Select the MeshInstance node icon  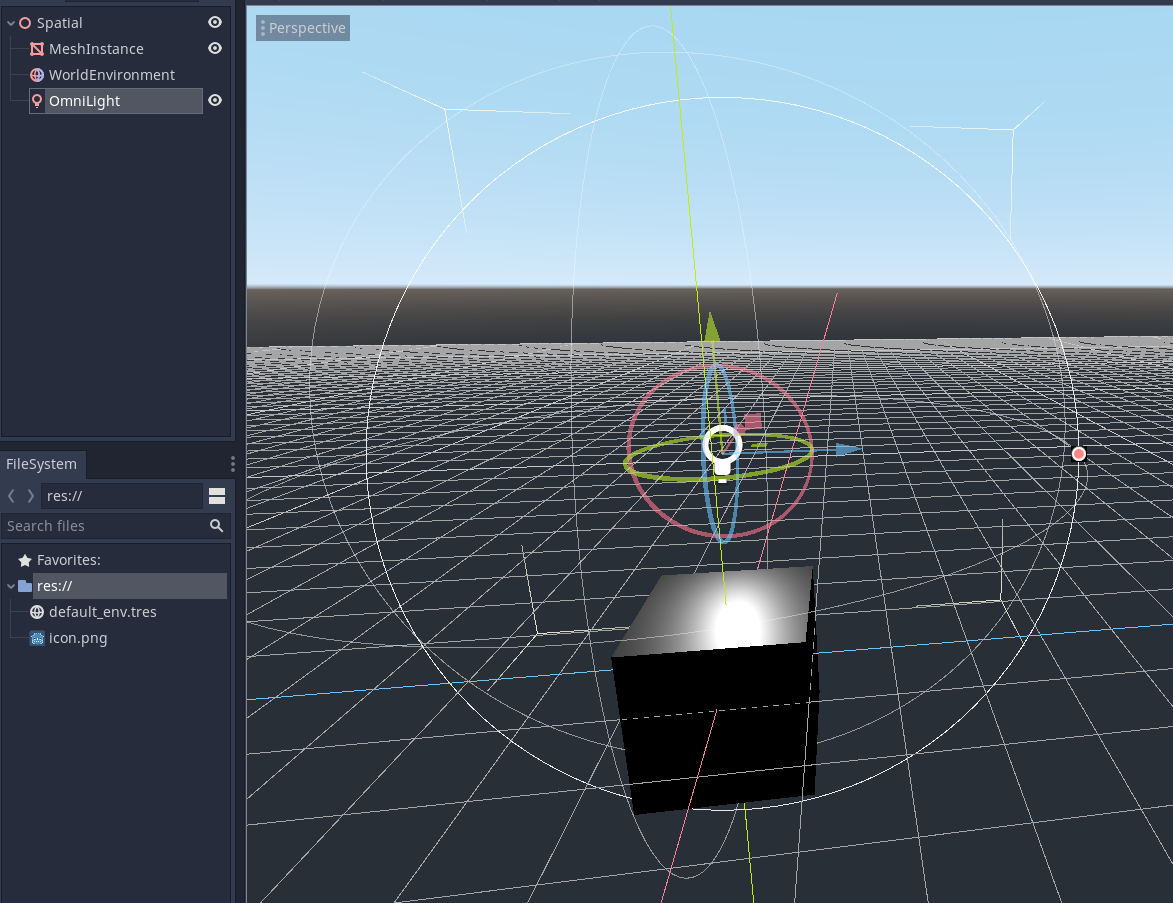37,48
